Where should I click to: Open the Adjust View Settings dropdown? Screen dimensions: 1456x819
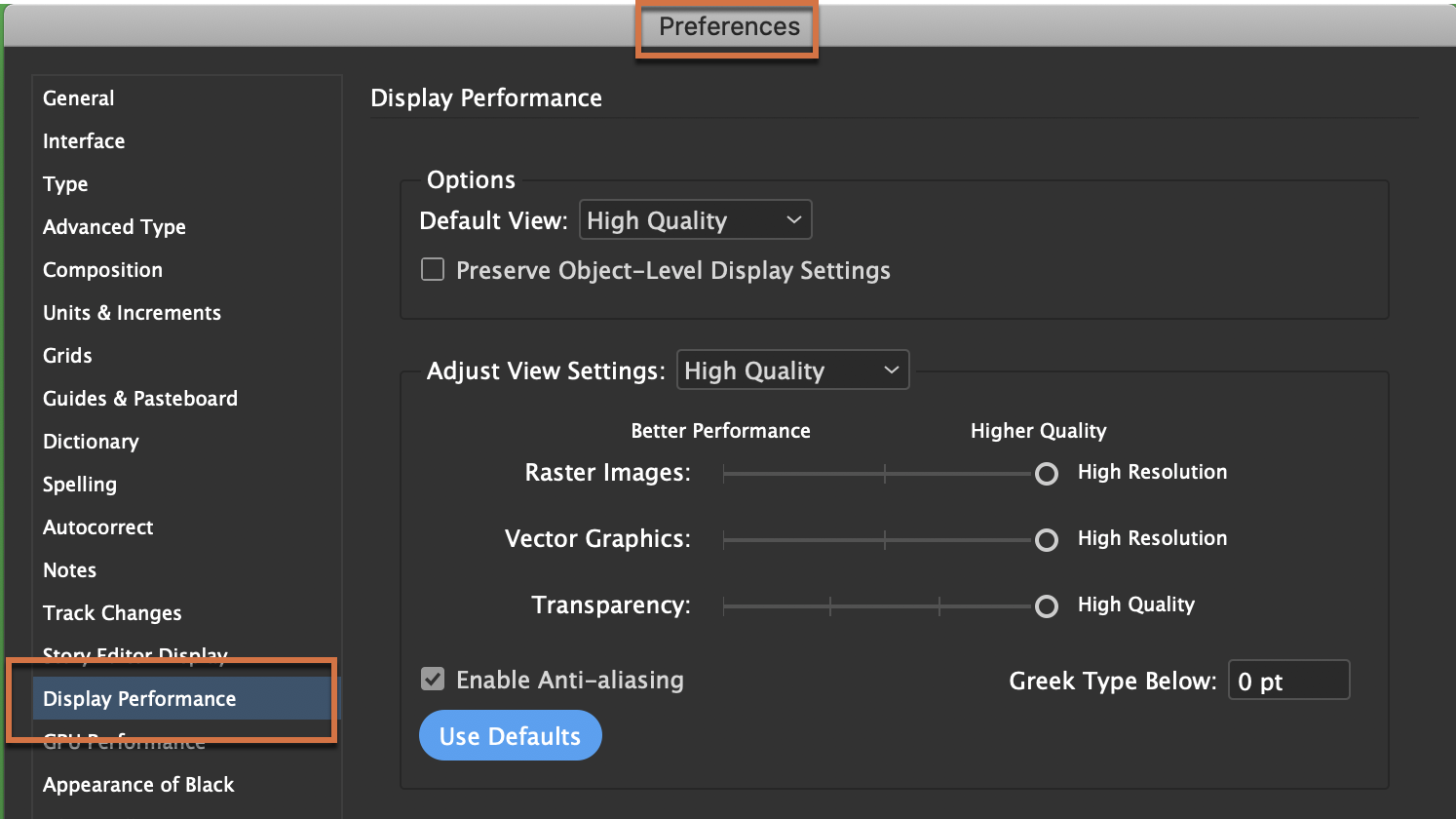pyautogui.click(x=792, y=370)
